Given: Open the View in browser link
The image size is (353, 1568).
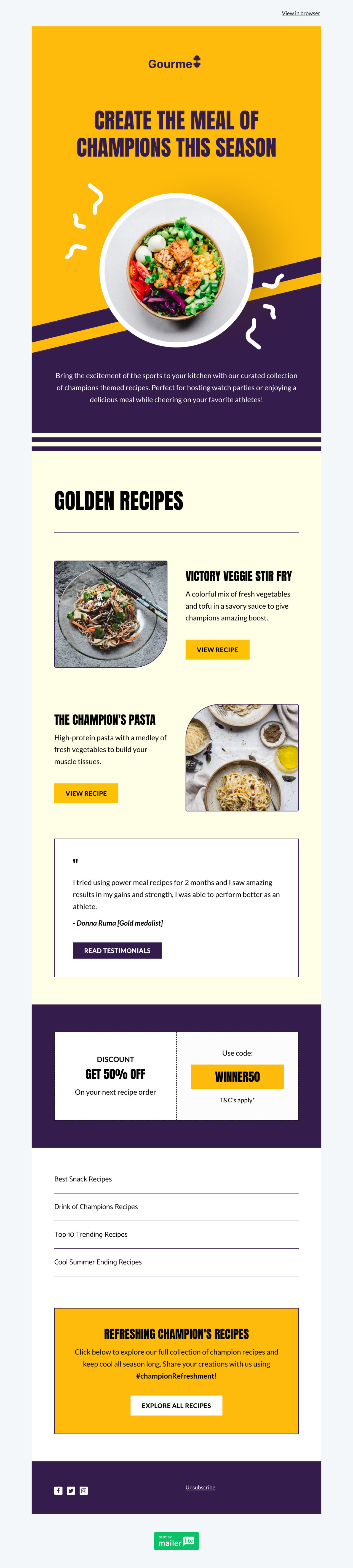Looking at the screenshot, I should pos(301,13).
